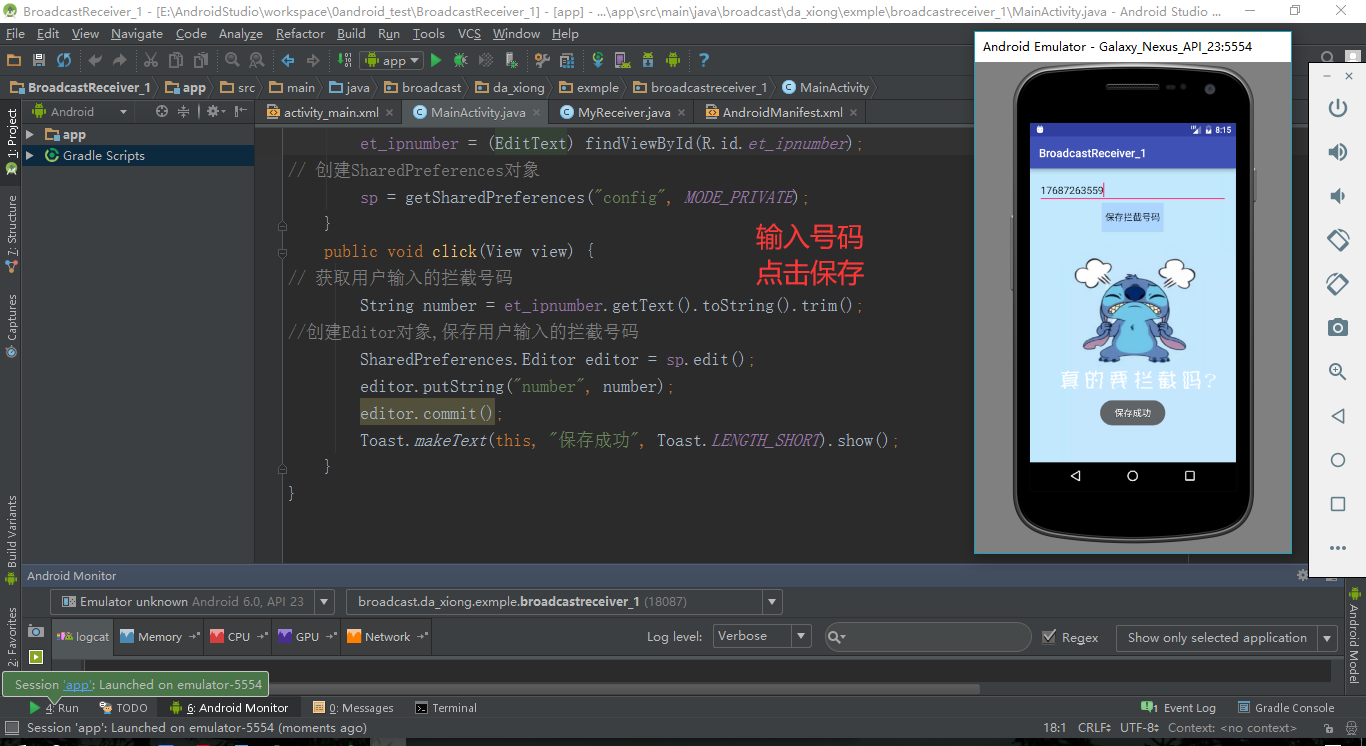
Task: Open the TODO tool window
Action: pyautogui.click(x=123, y=708)
